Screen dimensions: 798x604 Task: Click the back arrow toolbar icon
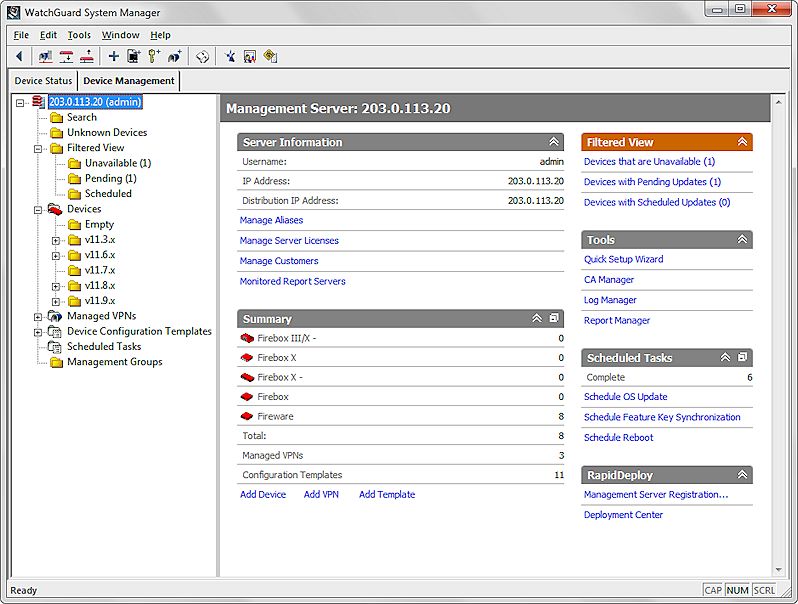click(x=19, y=57)
